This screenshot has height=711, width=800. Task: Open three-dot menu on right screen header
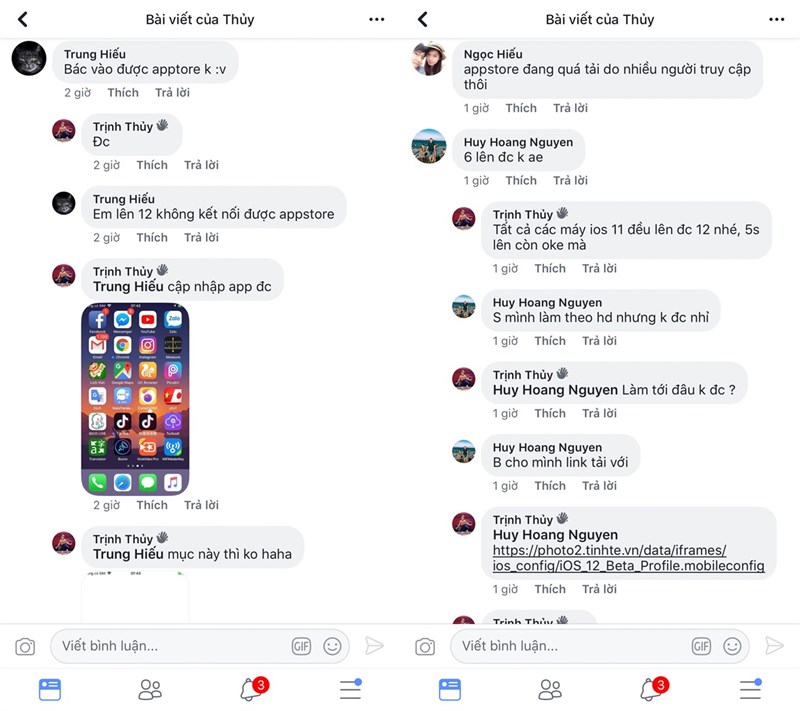(x=776, y=19)
